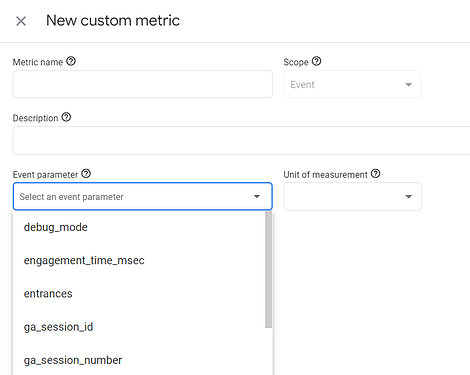Focus the Metric name input field
470x375 pixels.
point(143,84)
